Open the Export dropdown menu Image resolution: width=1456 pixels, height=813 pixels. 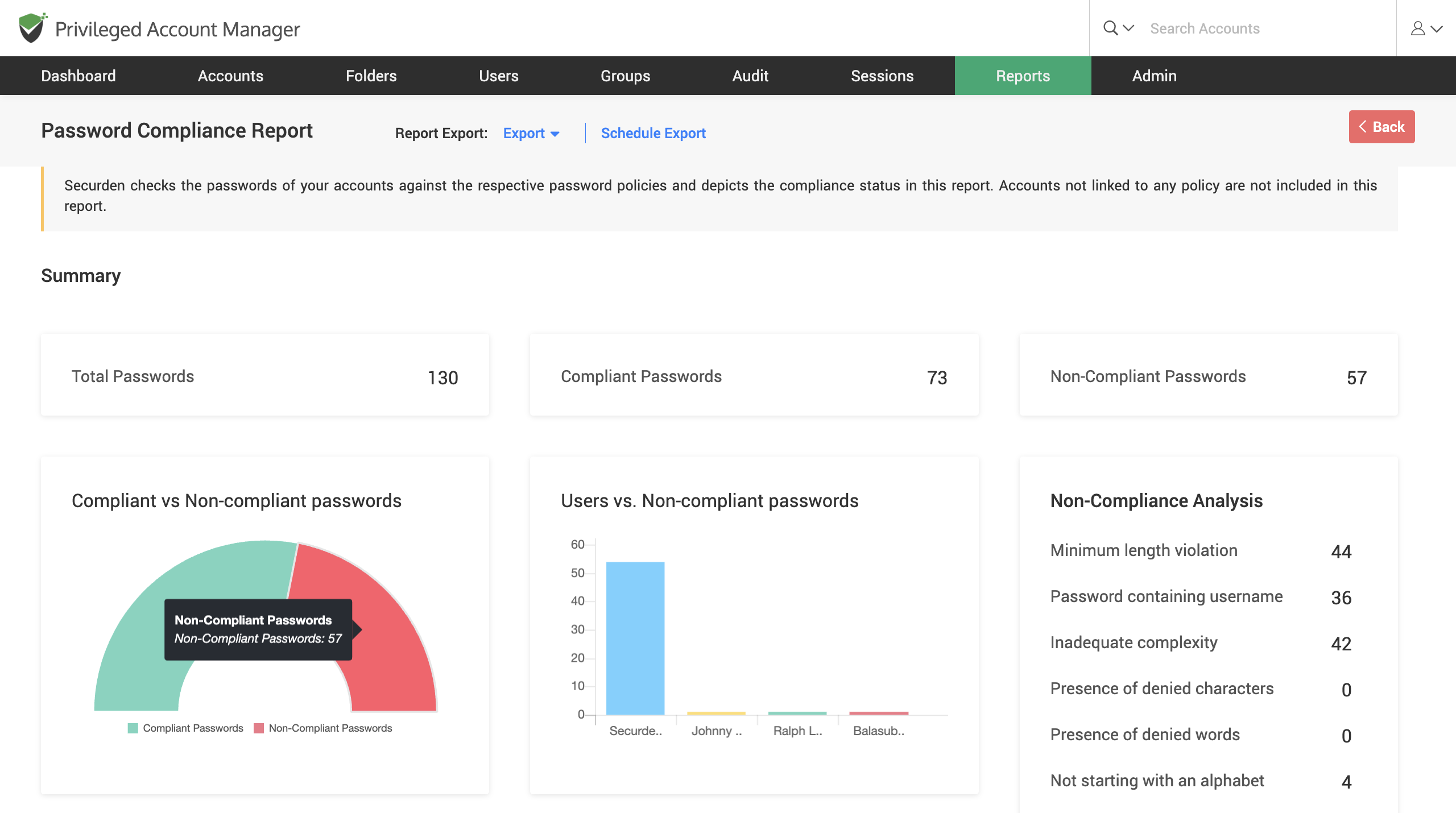530,133
